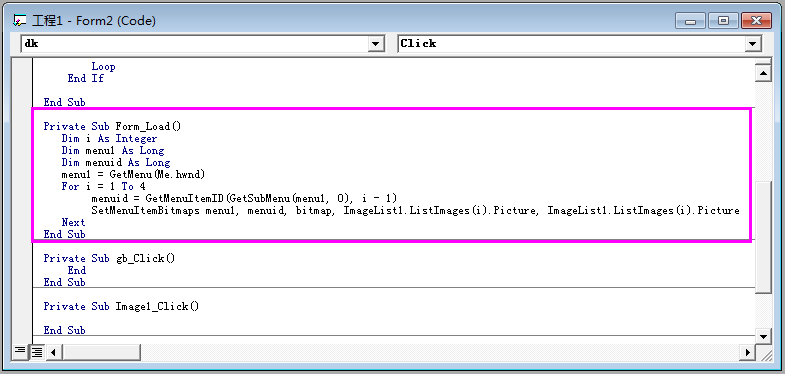Click the title text '工程1 - Form2 (Code)'
Viewport: 785px width, 374px height.
click(94, 21)
